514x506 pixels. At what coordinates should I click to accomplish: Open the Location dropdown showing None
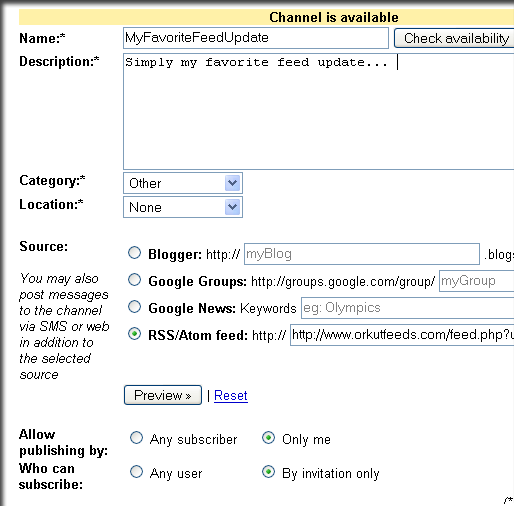pyautogui.click(x=183, y=207)
